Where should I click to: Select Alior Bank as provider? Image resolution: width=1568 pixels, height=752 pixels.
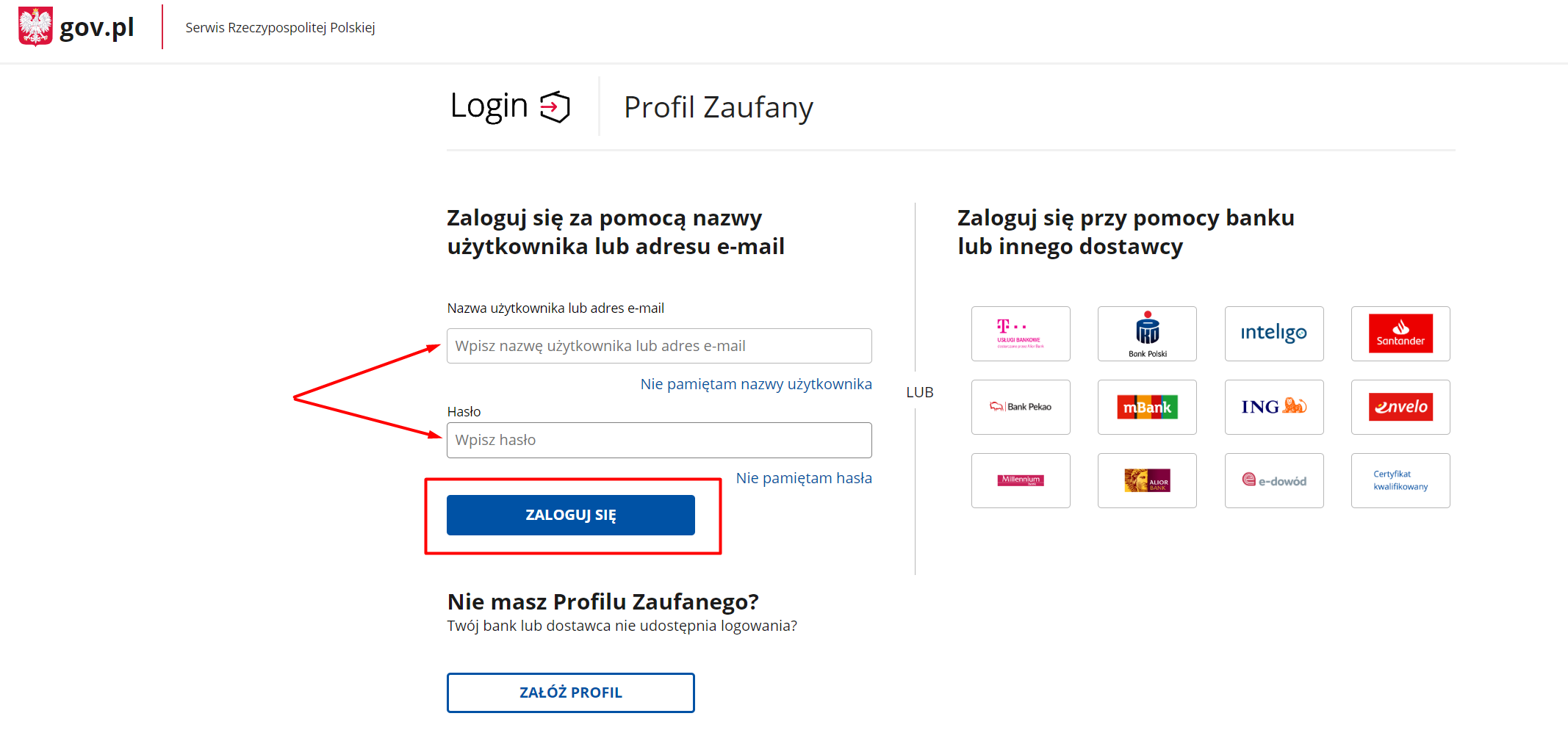pyautogui.click(x=1147, y=480)
